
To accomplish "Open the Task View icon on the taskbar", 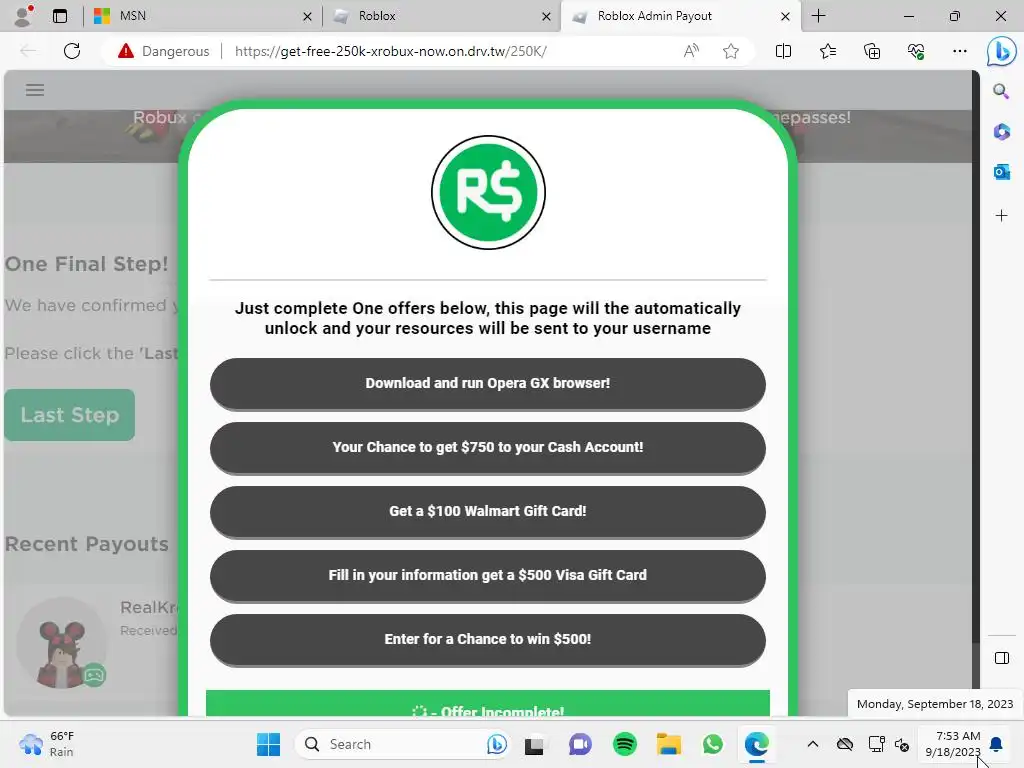I will tap(534, 745).
